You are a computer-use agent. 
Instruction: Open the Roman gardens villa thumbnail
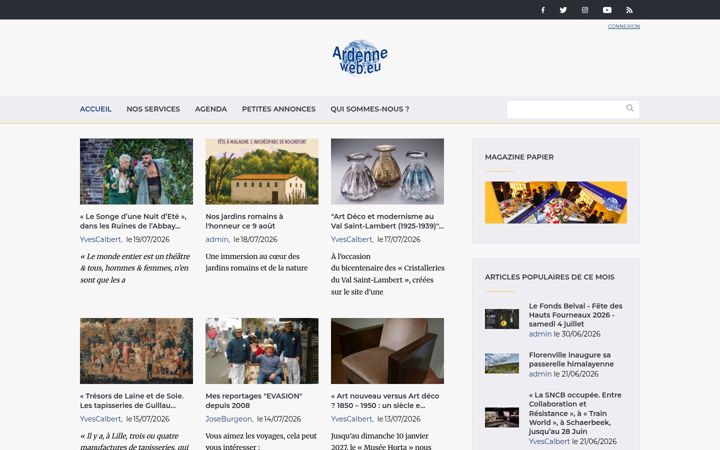point(262,171)
